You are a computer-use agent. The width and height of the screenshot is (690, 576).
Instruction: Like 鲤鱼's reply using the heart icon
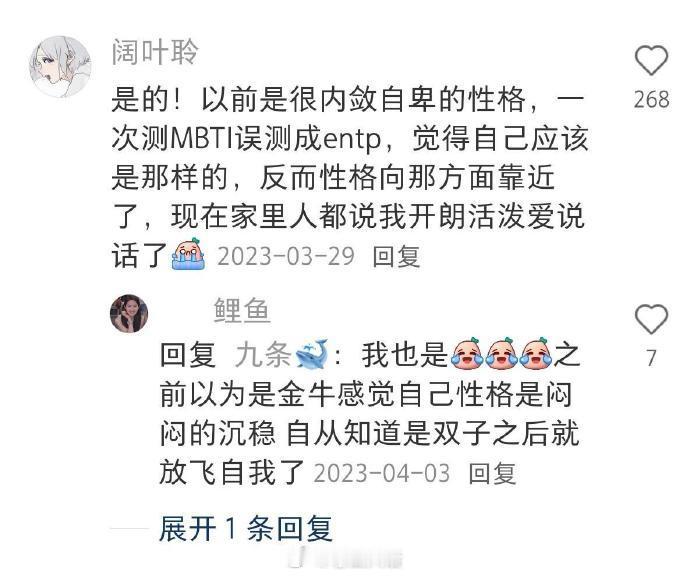pyautogui.click(x=651, y=319)
